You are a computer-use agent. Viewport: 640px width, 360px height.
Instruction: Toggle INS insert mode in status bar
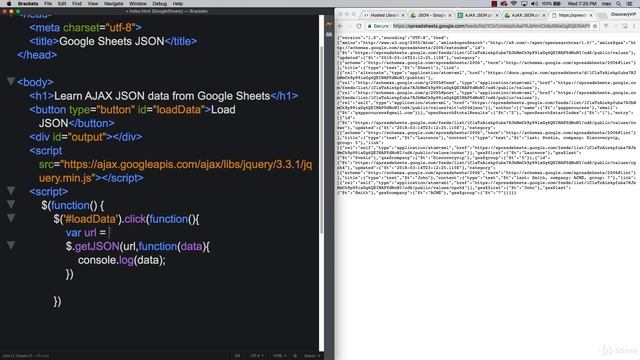pyautogui.click(x=237, y=356)
